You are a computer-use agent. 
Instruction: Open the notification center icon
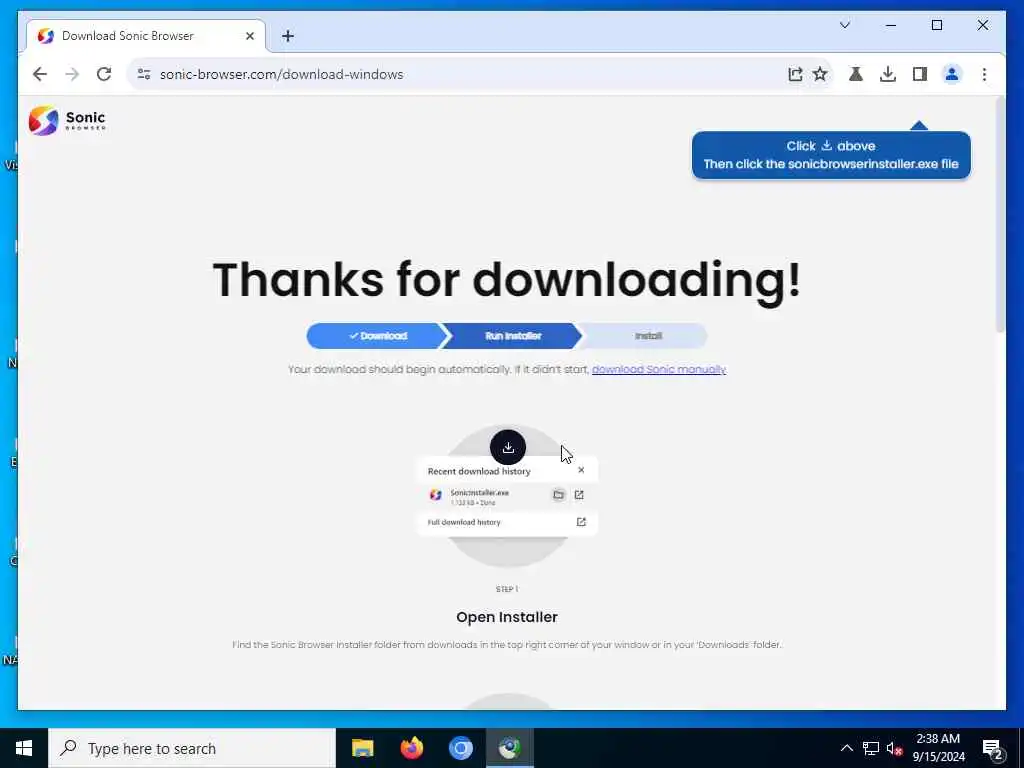click(993, 749)
